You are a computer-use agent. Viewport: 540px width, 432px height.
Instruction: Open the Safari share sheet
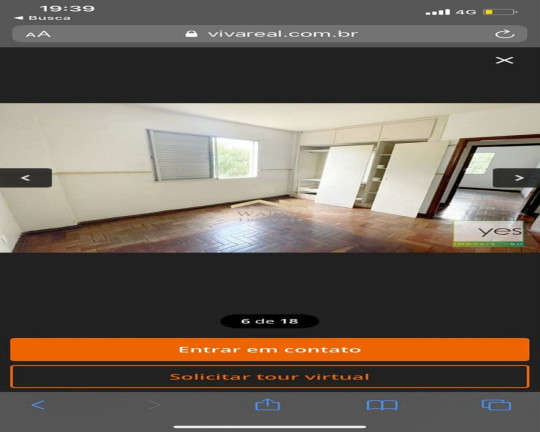[x=268, y=404]
